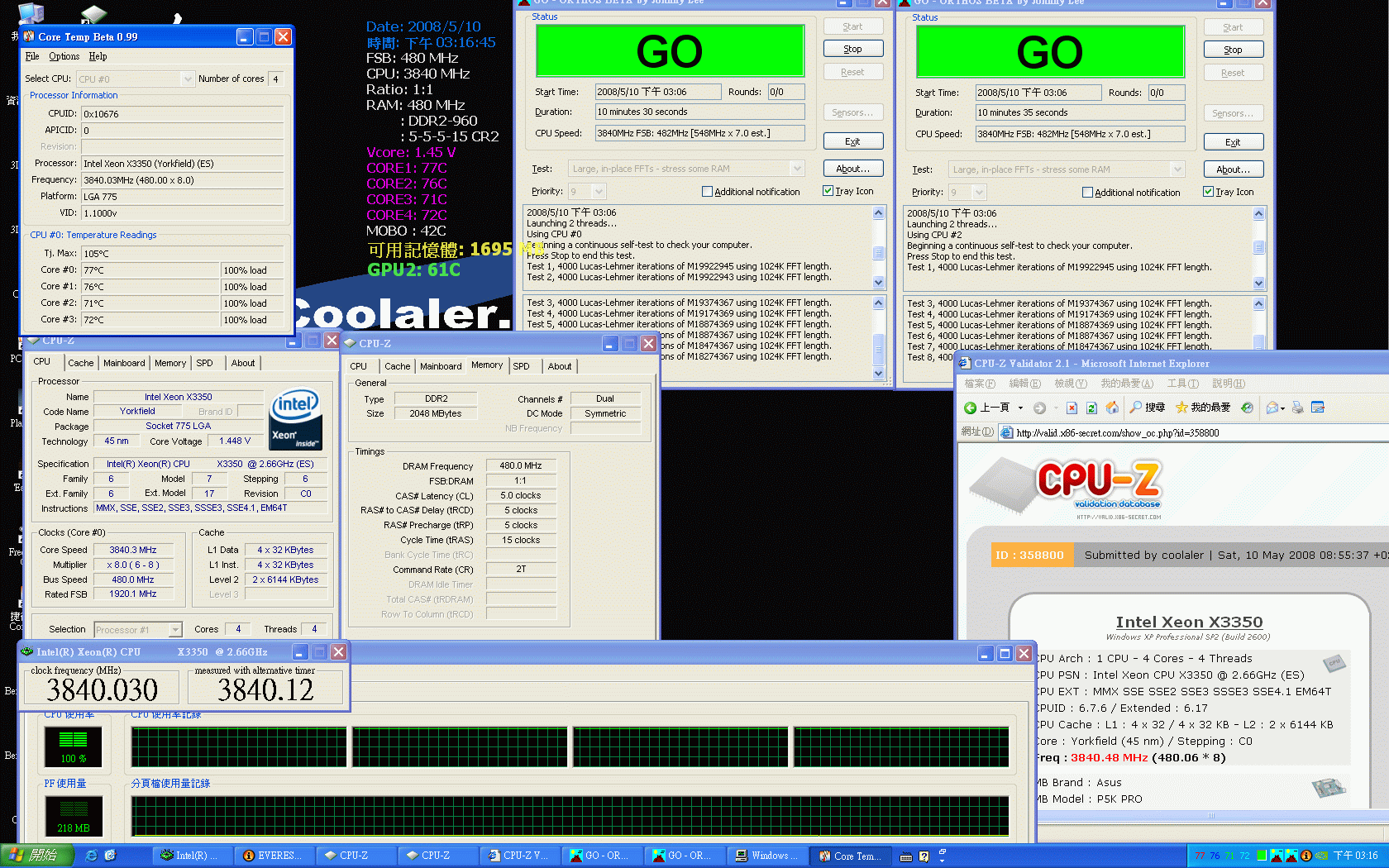
Task: Click Stop button in right ORTHOS window
Action: [1234, 50]
